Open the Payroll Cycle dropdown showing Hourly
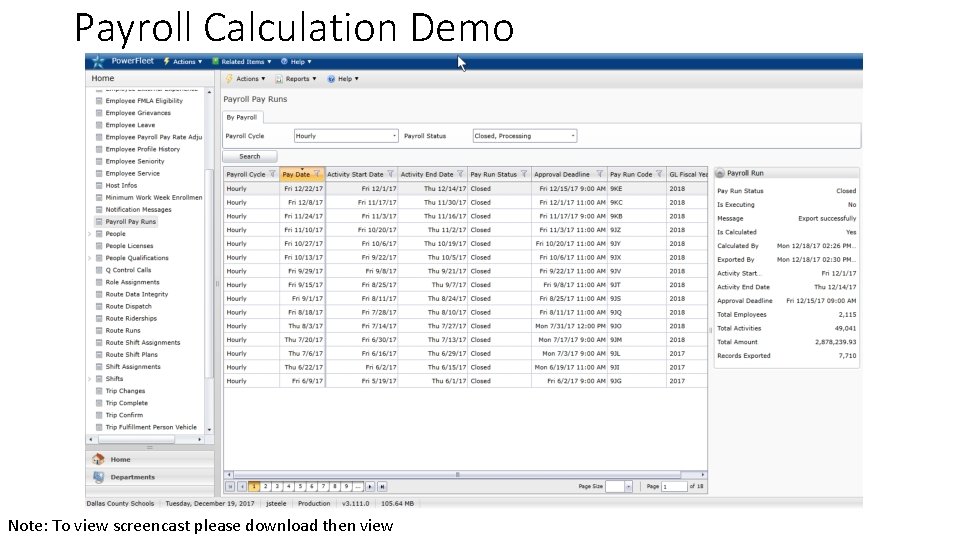The image size is (960, 540). tap(346, 136)
